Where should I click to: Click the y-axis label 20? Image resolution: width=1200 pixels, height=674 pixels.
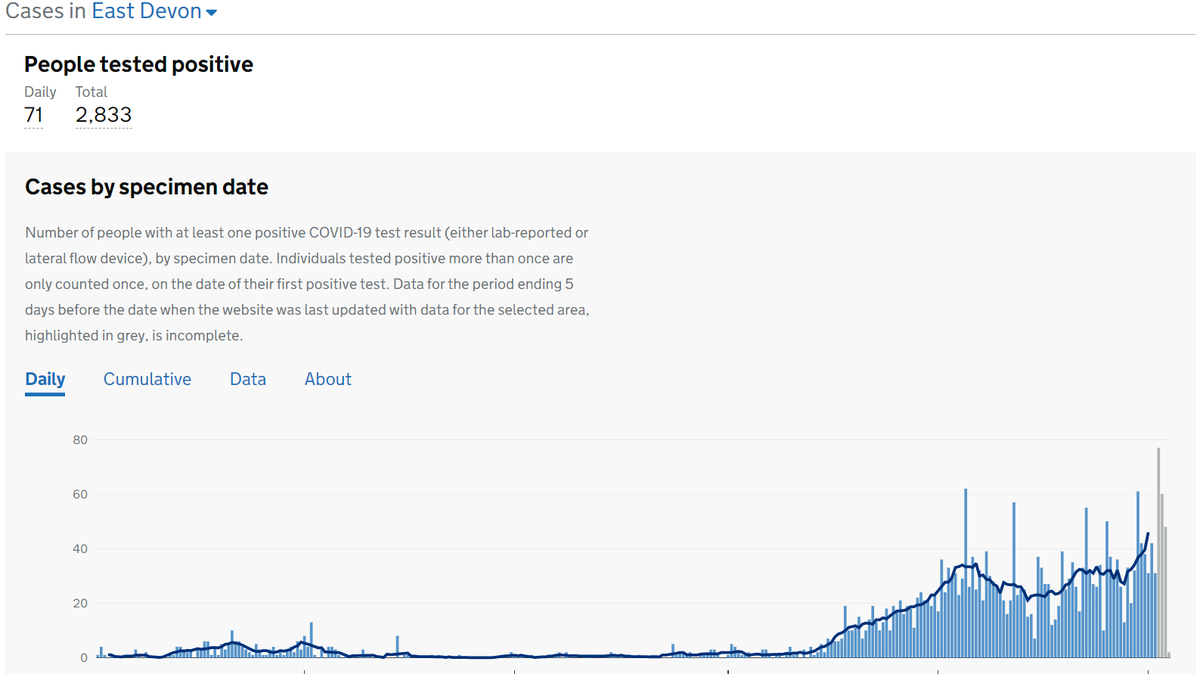pos(80,604)
